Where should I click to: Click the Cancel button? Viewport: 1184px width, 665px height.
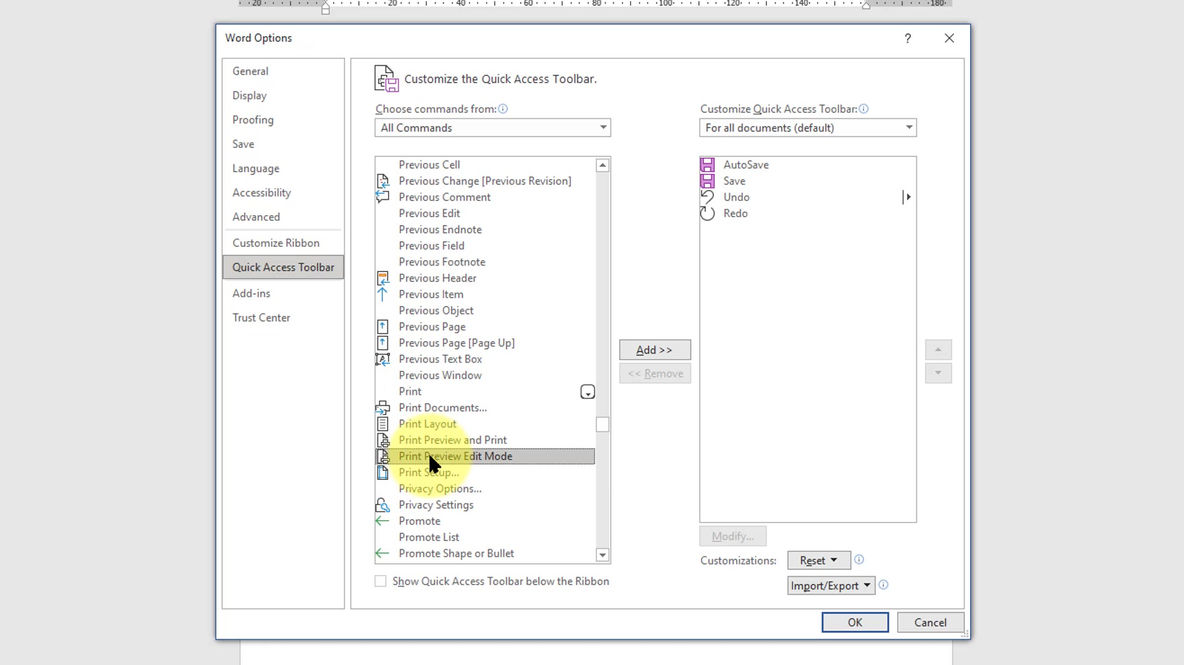click(x=930, y=622)
